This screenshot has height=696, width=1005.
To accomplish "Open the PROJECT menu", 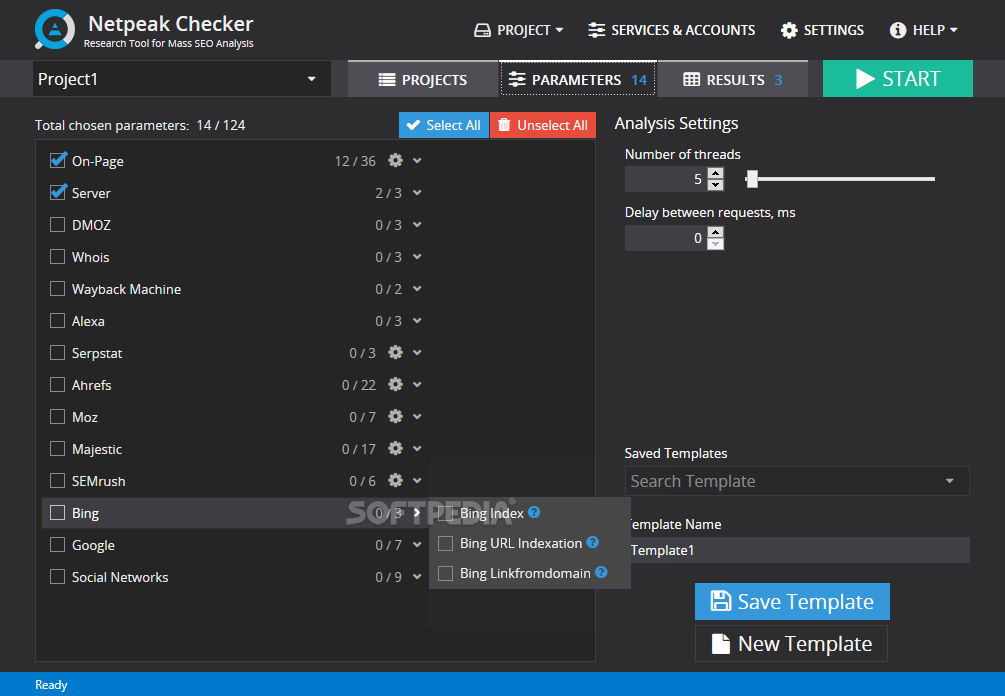I will [x=519, y=30].
